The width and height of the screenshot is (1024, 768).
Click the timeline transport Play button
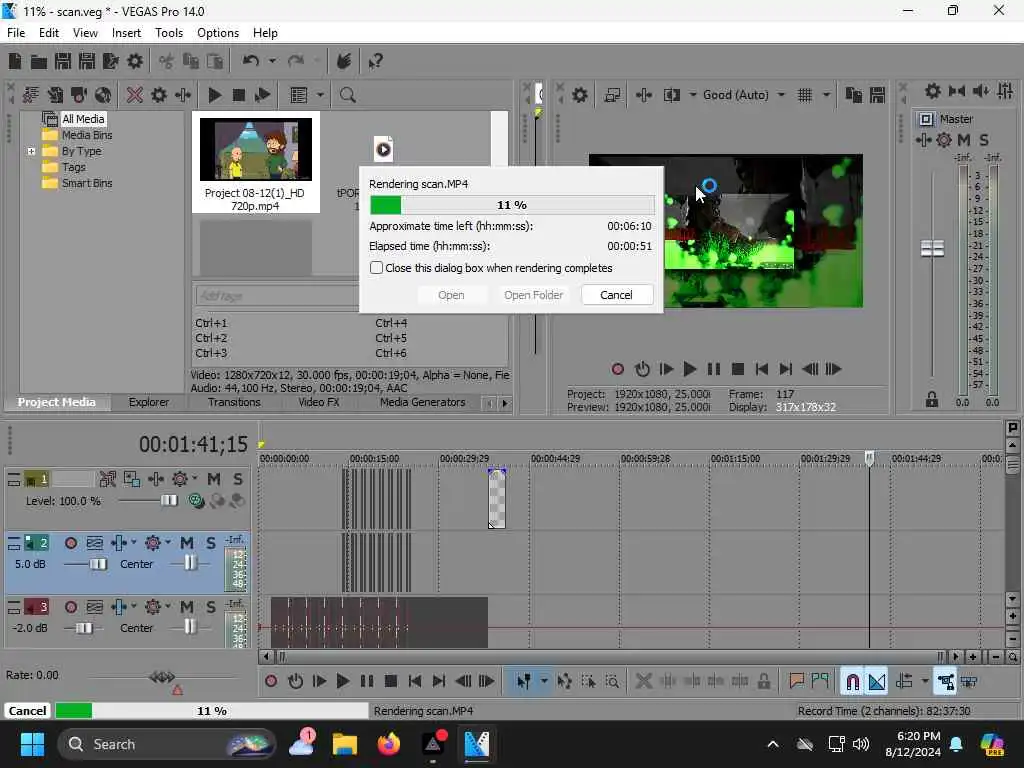point(342,682)
